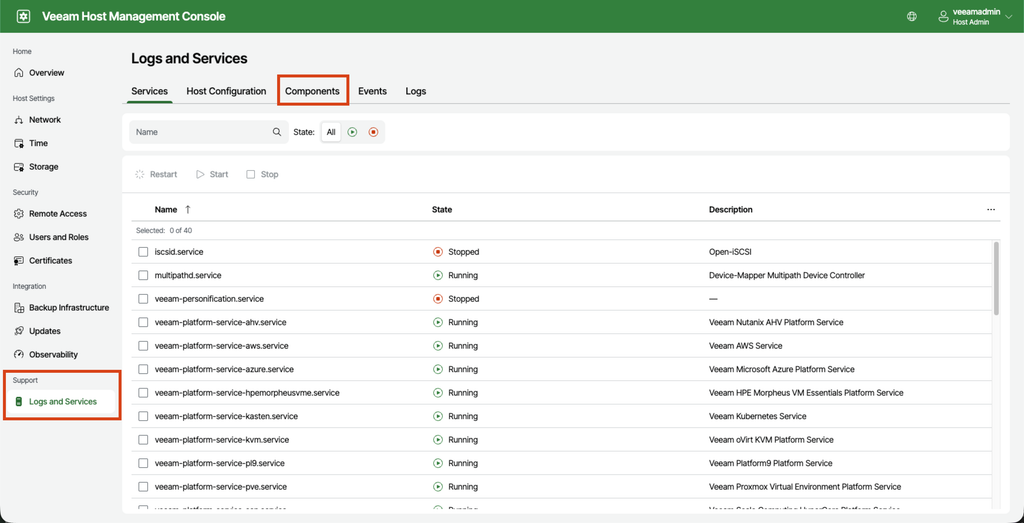Open the Components tab
1024x523 pixels.
(x=312, y=91)
